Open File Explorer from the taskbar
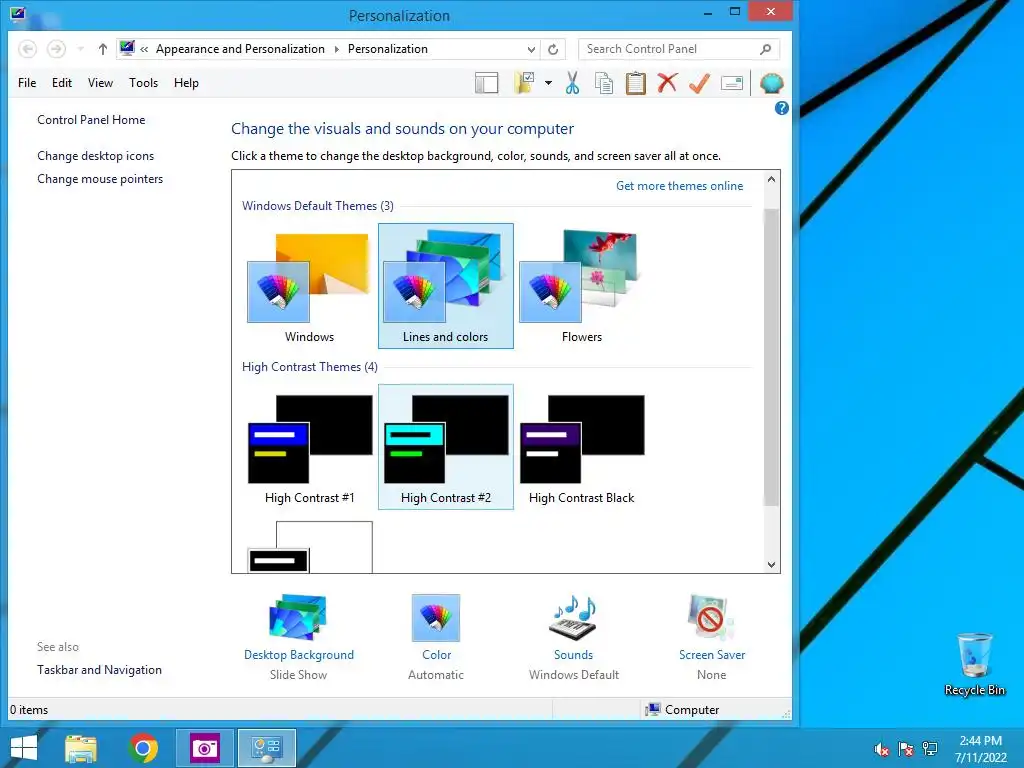Viewport: 1024px width, 768px height. (x=81, y=748)
